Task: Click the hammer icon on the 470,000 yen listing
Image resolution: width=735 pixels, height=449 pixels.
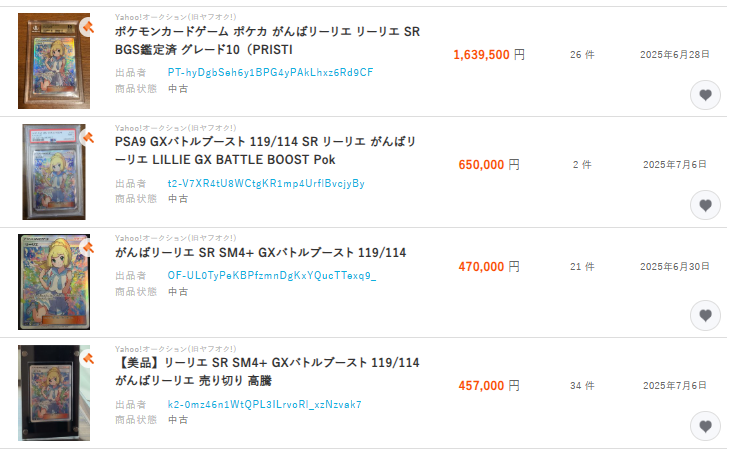Action: [88, 245]
